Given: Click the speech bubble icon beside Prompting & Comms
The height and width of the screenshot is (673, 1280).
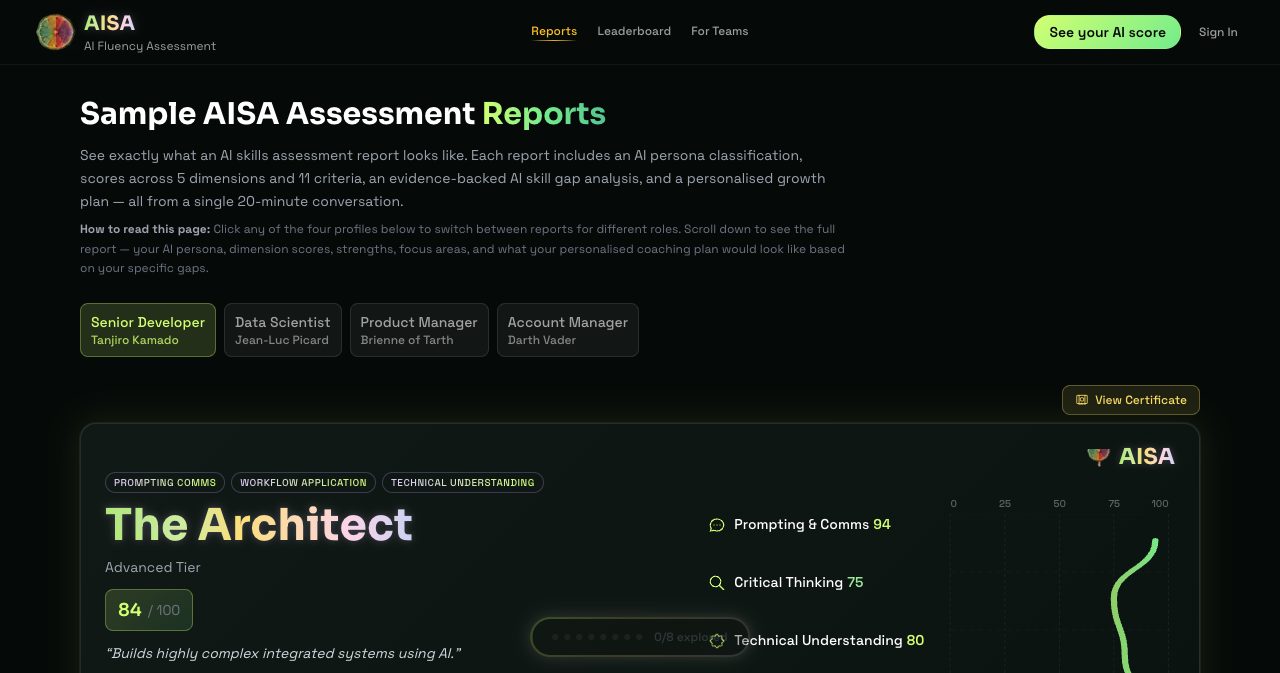Looking at the screenshot, I should coord(716,525).
